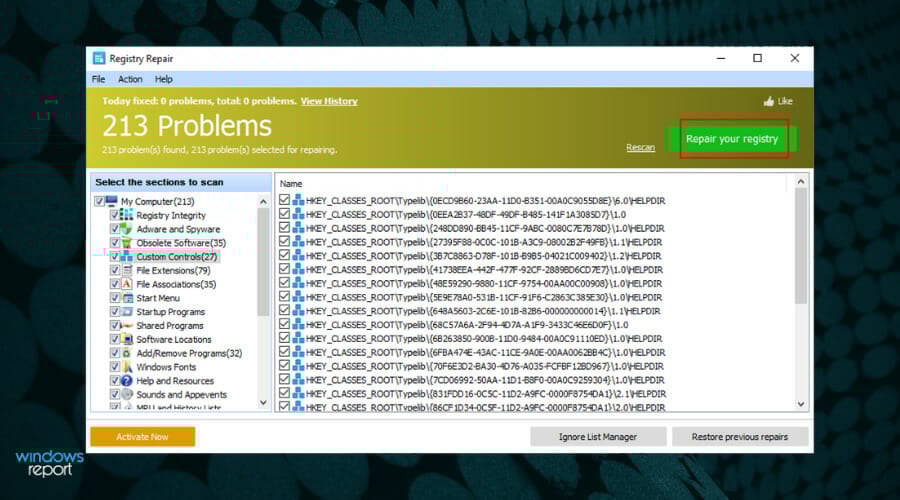Select the File Associations(35) section
This screenshot has height=500, width=900.
click(176, 284)
